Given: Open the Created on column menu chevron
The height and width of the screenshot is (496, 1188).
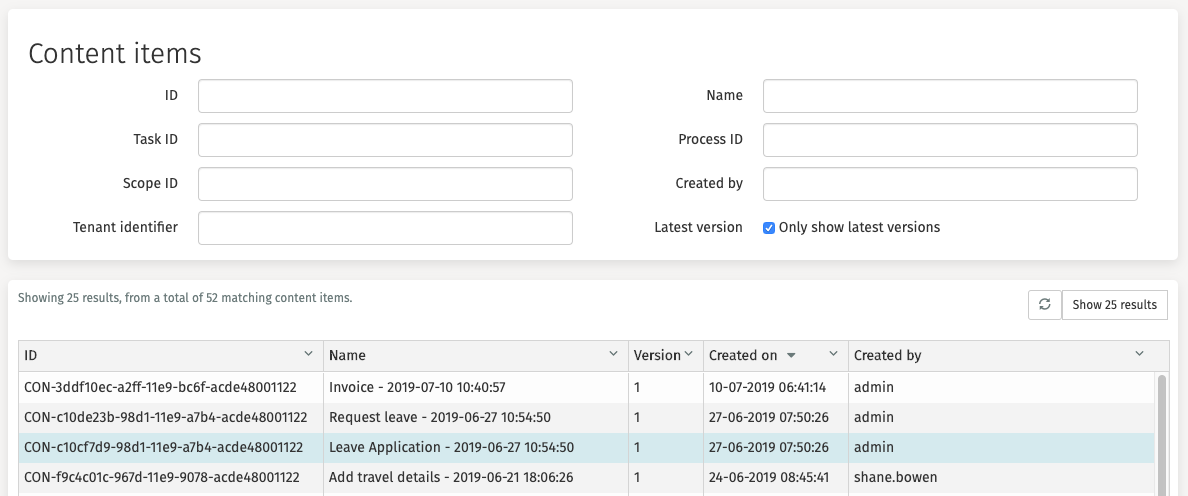Looking at the screenshot, I should coord(833,354).
